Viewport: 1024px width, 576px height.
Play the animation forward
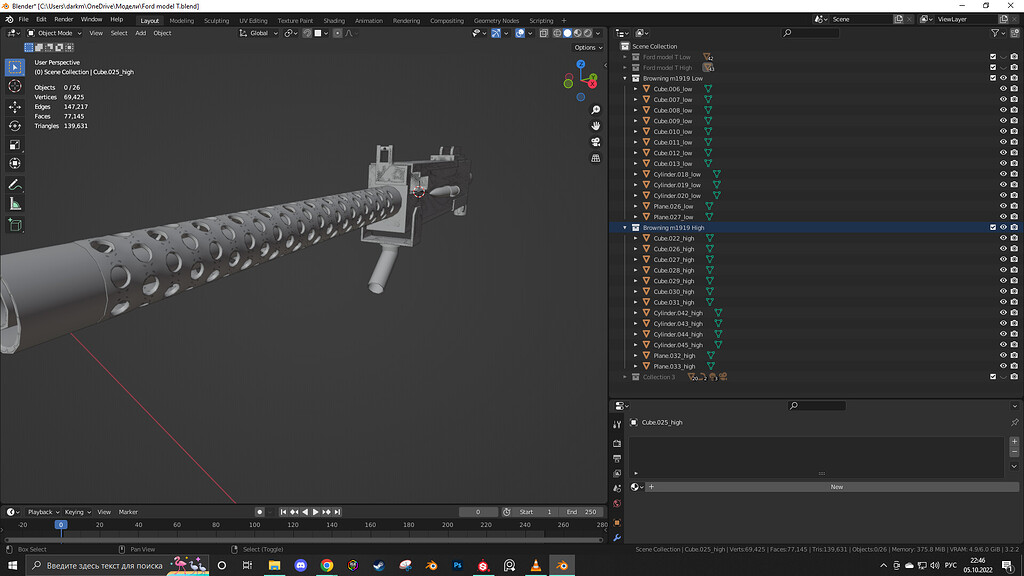point(315,512)
